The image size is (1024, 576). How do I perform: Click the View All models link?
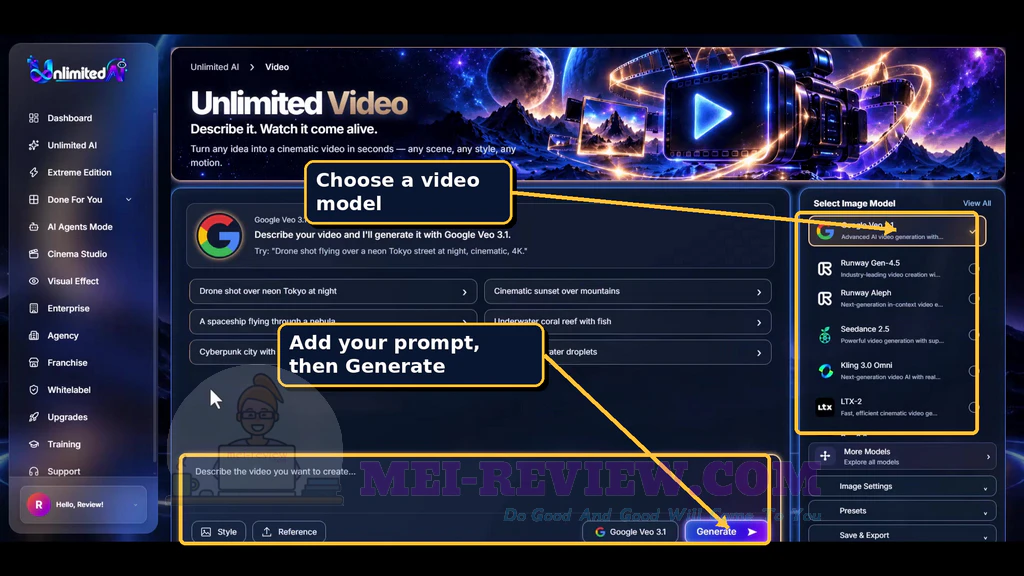pyautogui.click(x=976, y=203)
